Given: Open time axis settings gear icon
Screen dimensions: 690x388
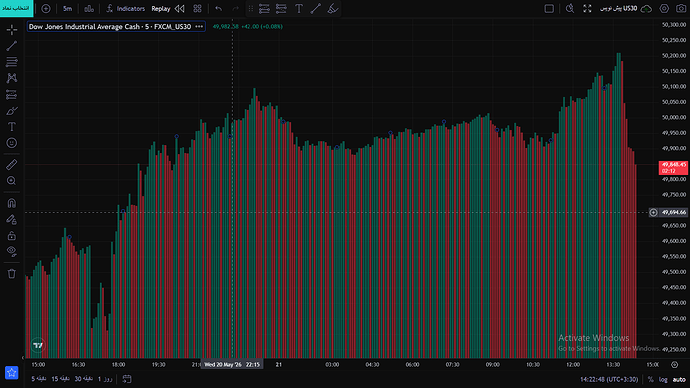Looking at the screenshot, I should 674,365.
